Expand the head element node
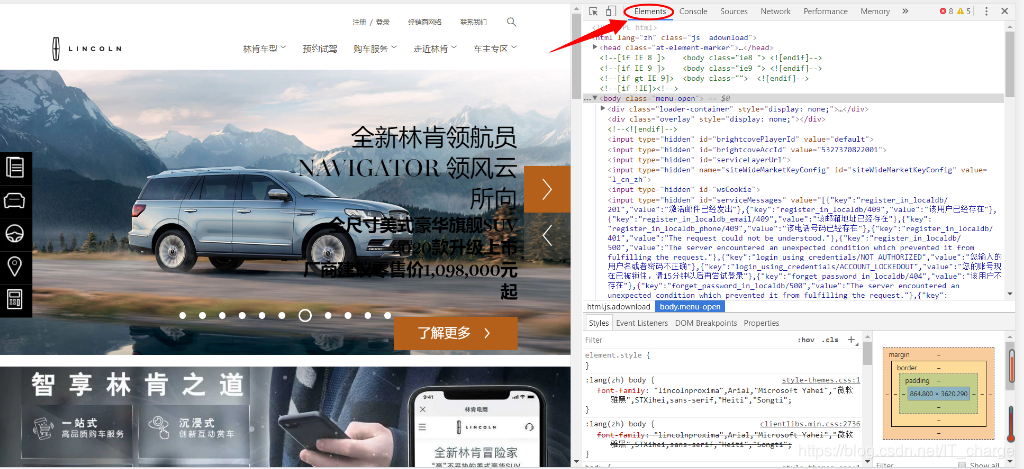This screenshot has width=1024, height=469. pos(595,48)
